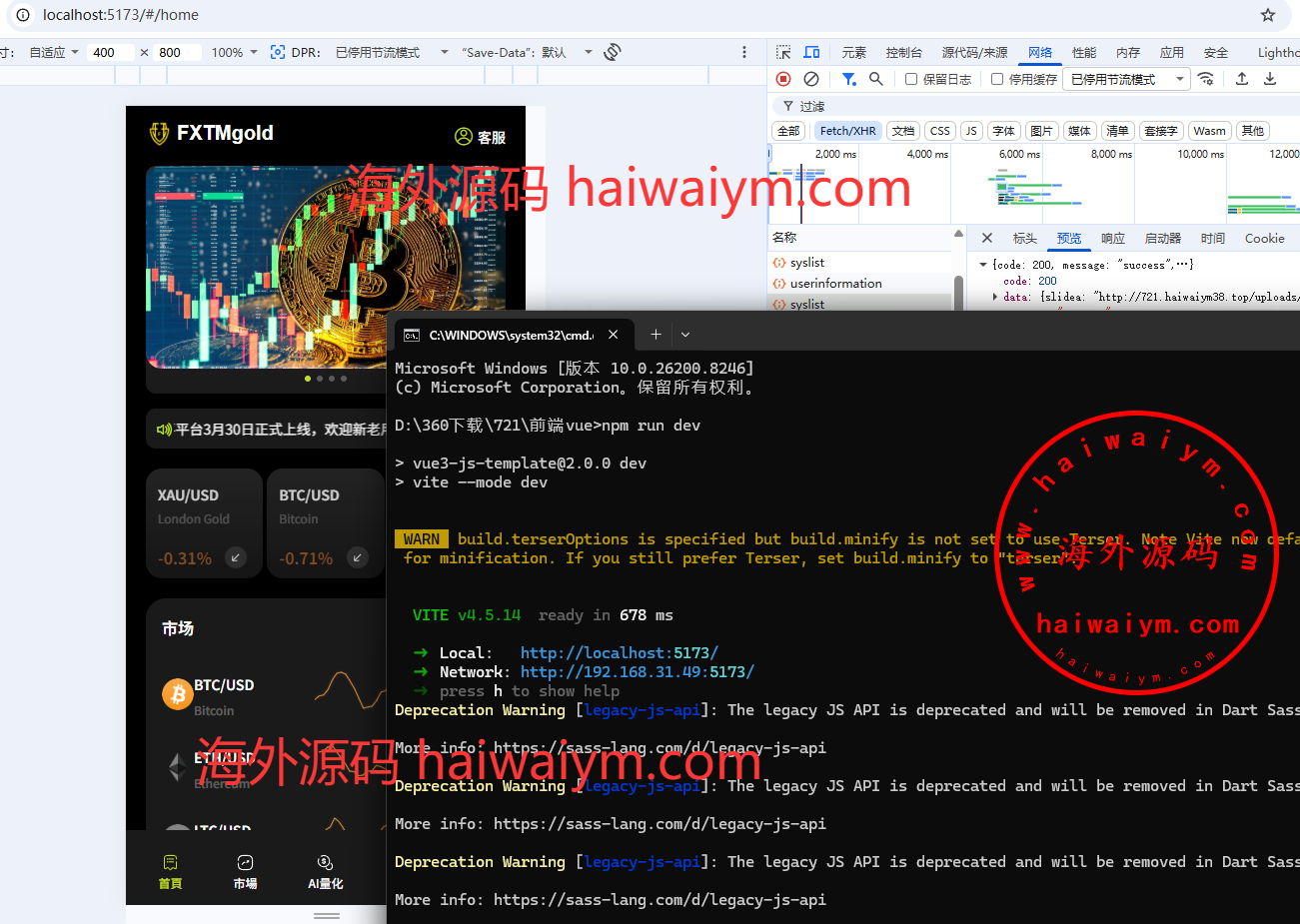1300x924 pixels.
Task: Enable the 保留日志 preserve log checkbox
Action: point(911,79)
